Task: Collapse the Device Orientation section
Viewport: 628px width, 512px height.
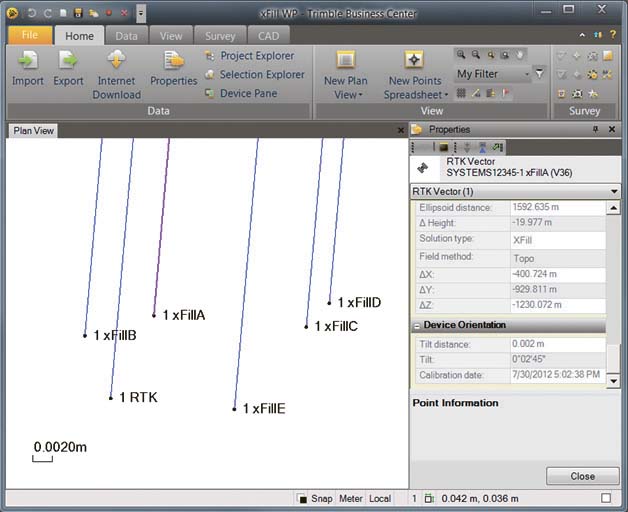Action: (x=417, y=326)
